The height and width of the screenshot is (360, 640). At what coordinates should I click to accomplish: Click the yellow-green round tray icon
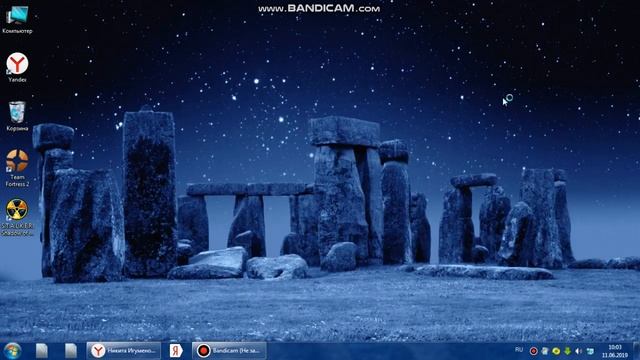(556, 351)
